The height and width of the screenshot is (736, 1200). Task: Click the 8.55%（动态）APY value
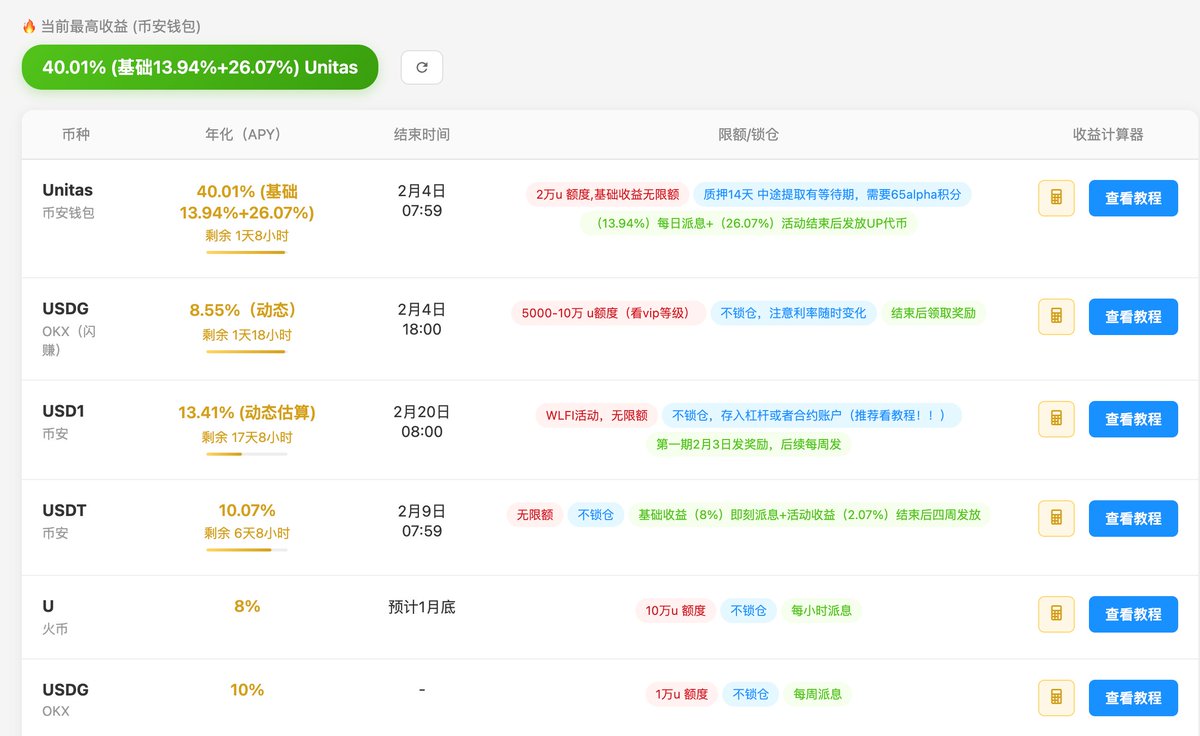pyautogui.click(x=246, y=310)
